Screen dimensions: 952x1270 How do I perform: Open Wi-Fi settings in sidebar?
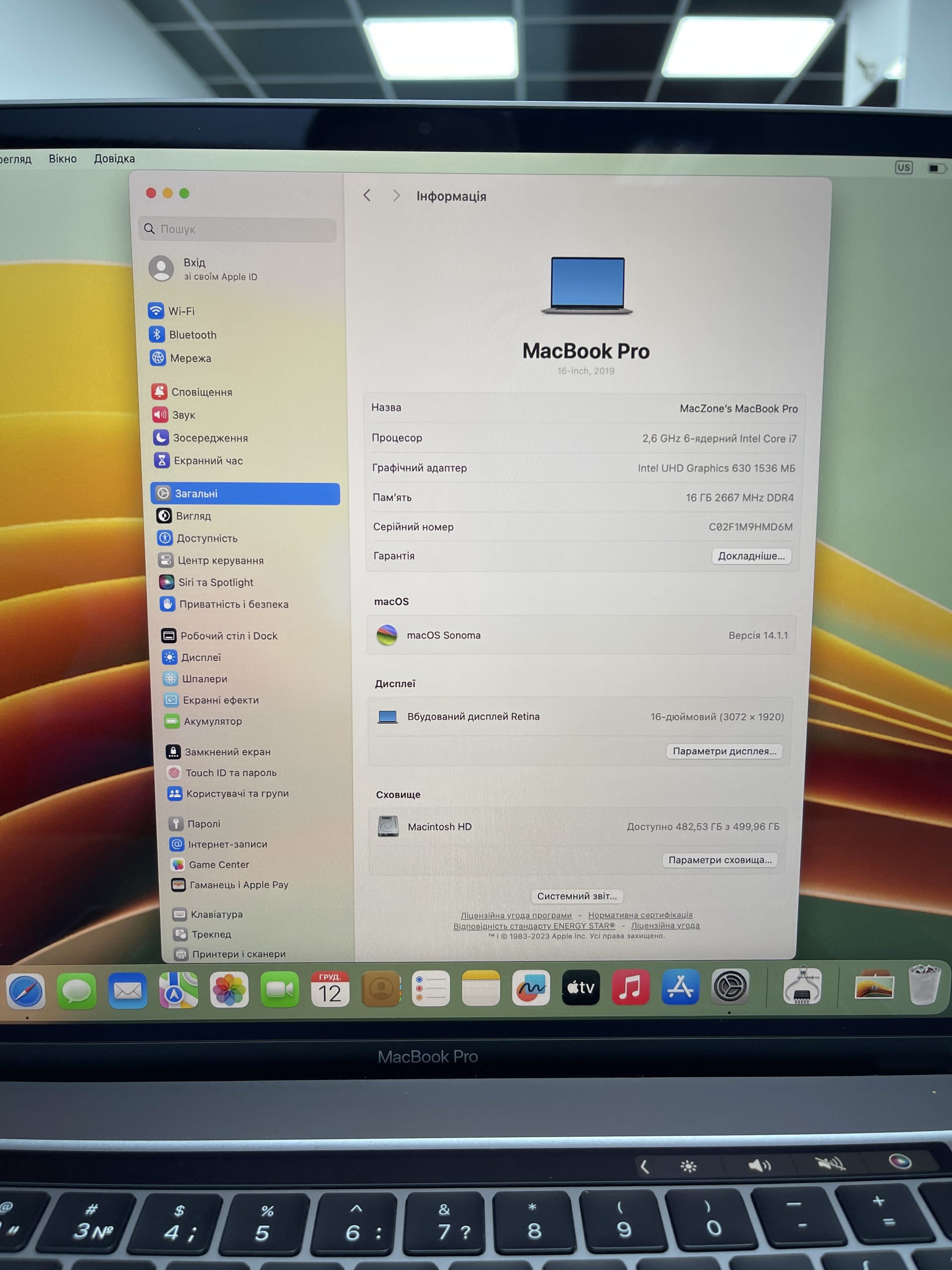[x=172, y=311]
